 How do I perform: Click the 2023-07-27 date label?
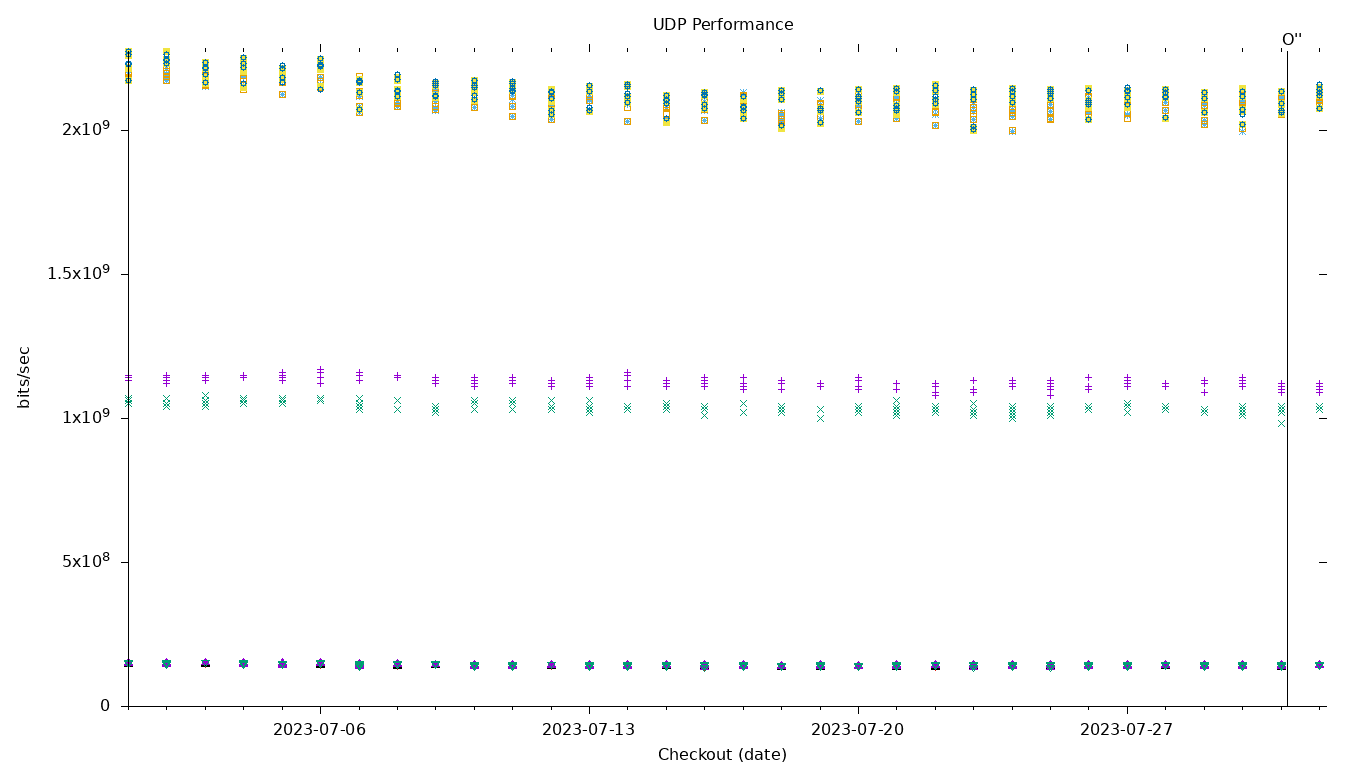pos(1127,730)
